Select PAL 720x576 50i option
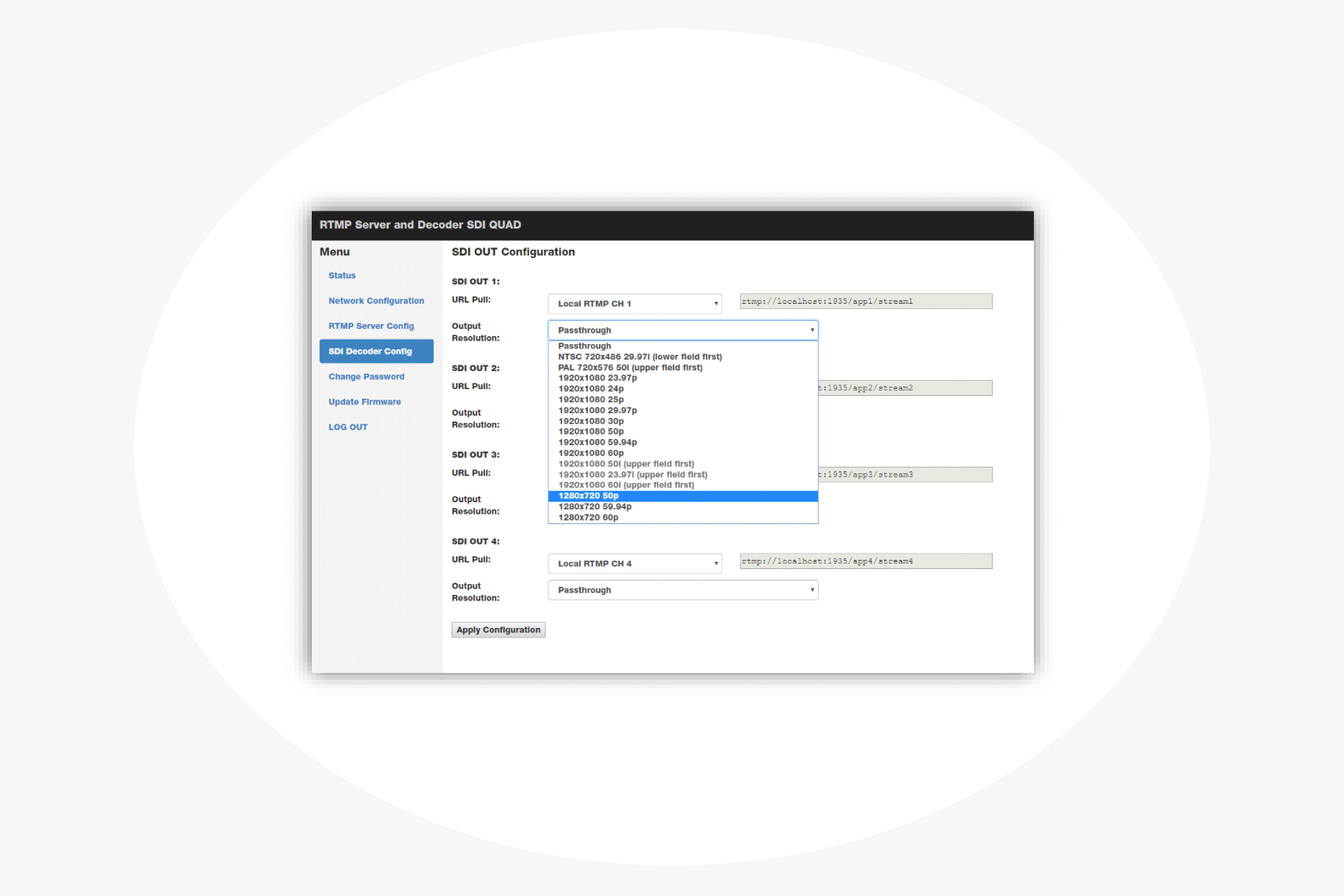Image resolution: width=1344 pixels, height=896 pixels. [630, 366]
